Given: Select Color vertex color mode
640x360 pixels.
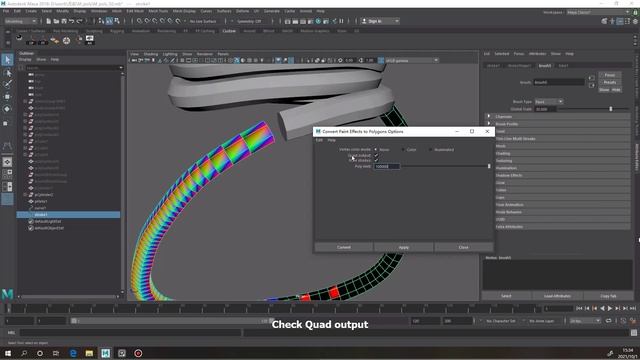Looking at the screenshot, I should click(403, 150).
